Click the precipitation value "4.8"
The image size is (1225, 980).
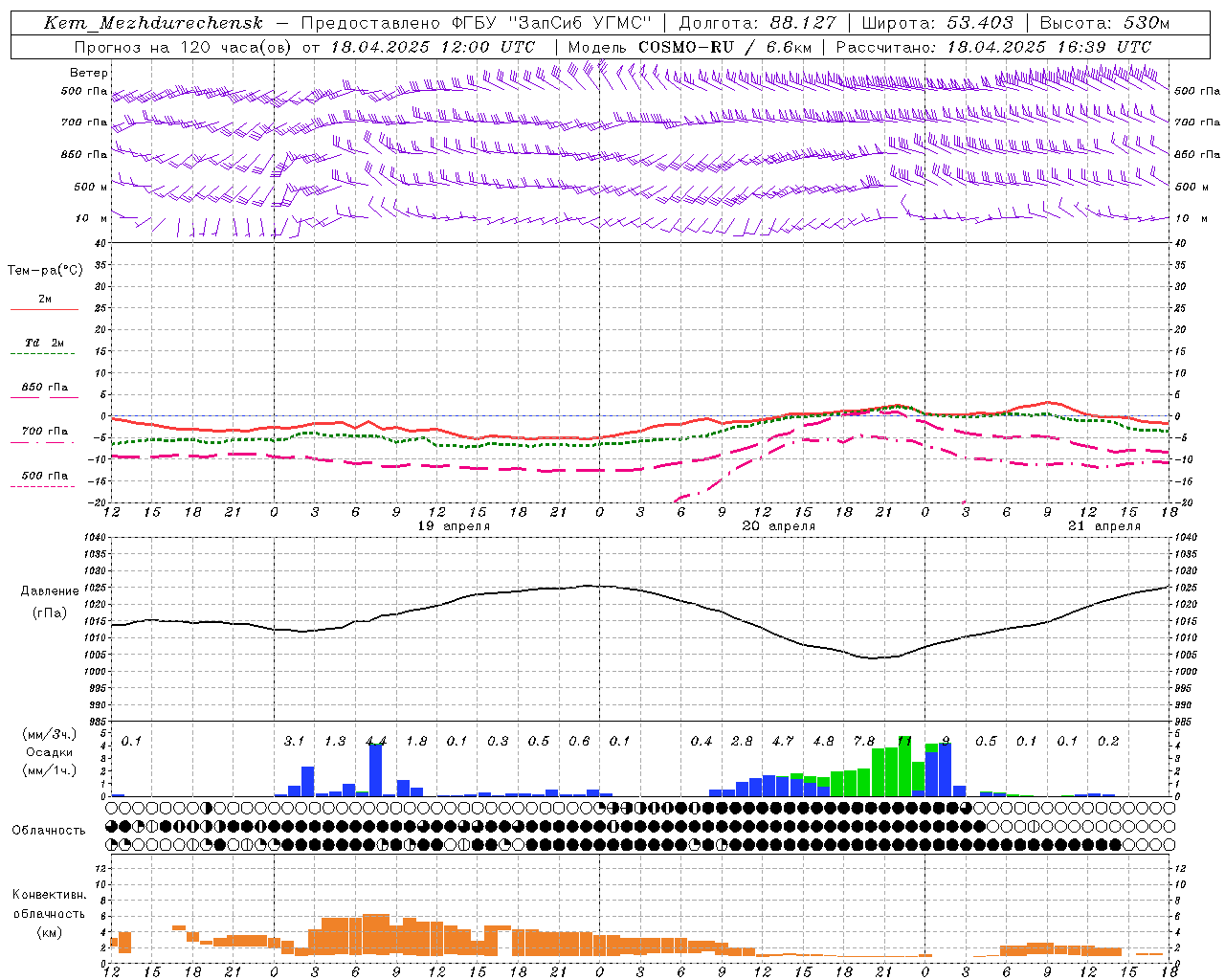823,742
